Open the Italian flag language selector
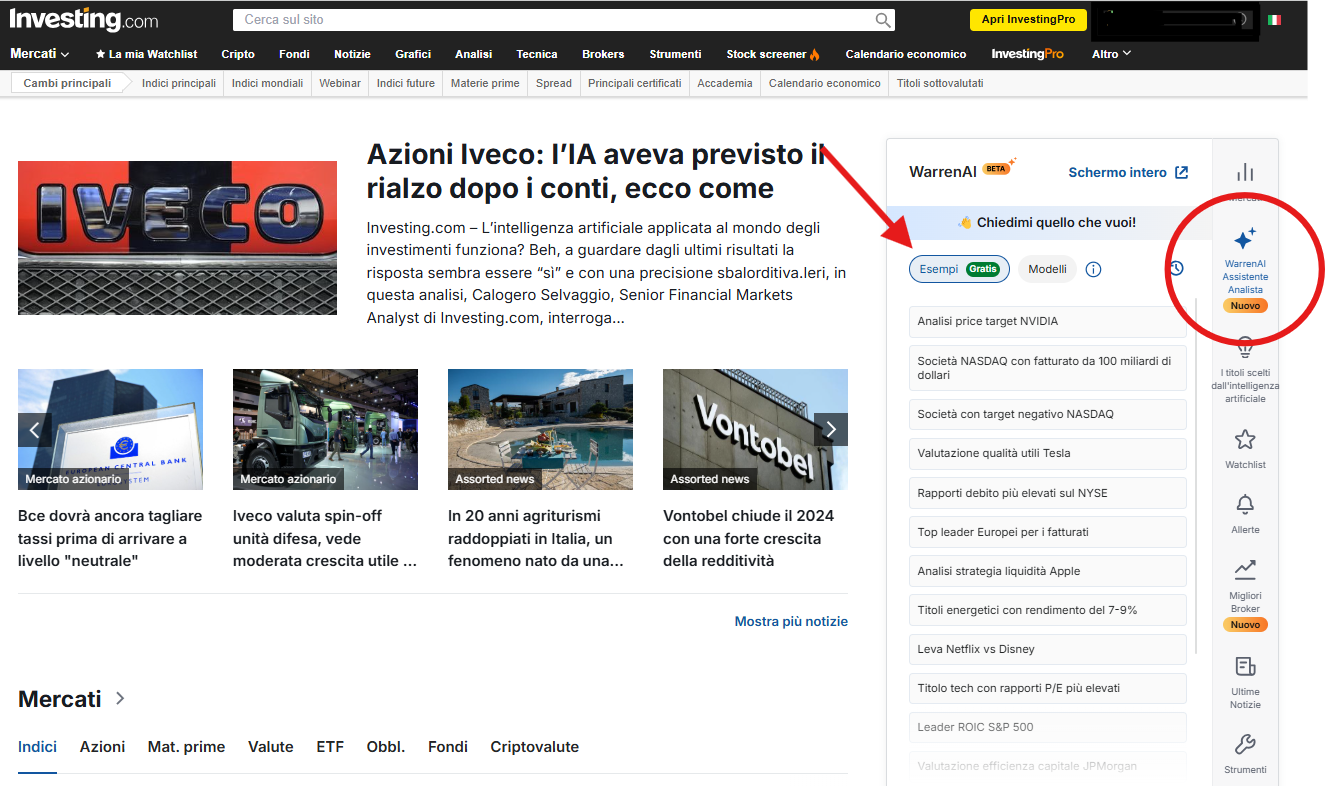This screenshot has width=1326, height=786. pyautogui.click(x=1274, y=20)
